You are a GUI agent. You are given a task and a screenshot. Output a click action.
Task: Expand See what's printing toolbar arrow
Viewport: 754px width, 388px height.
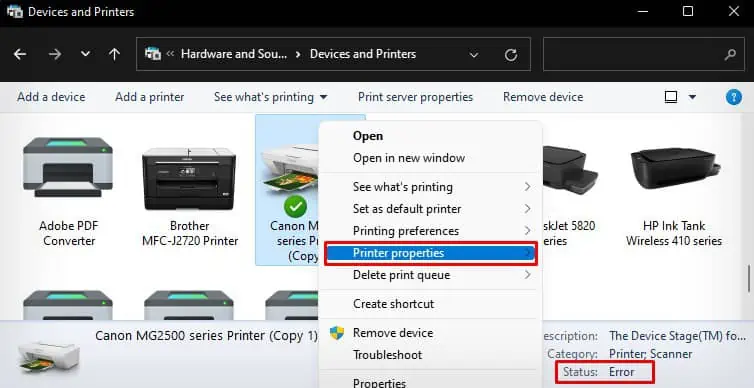[x=324, y=97]
